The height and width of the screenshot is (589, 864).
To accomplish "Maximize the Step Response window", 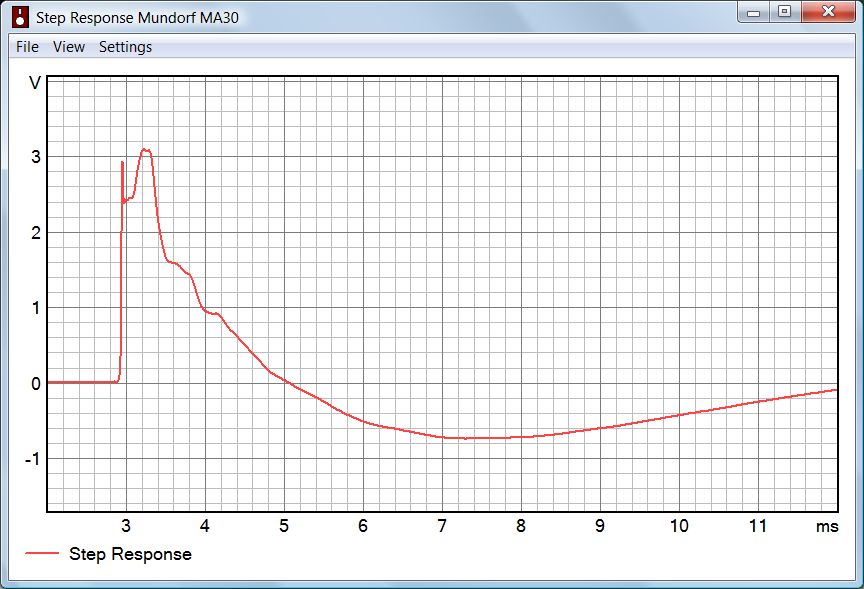I will [784, 12].
